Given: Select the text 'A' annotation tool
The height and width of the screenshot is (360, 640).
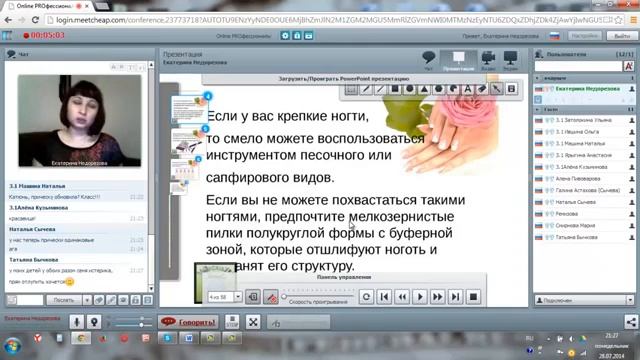Looking at the screenshot, I should (468, 89).
